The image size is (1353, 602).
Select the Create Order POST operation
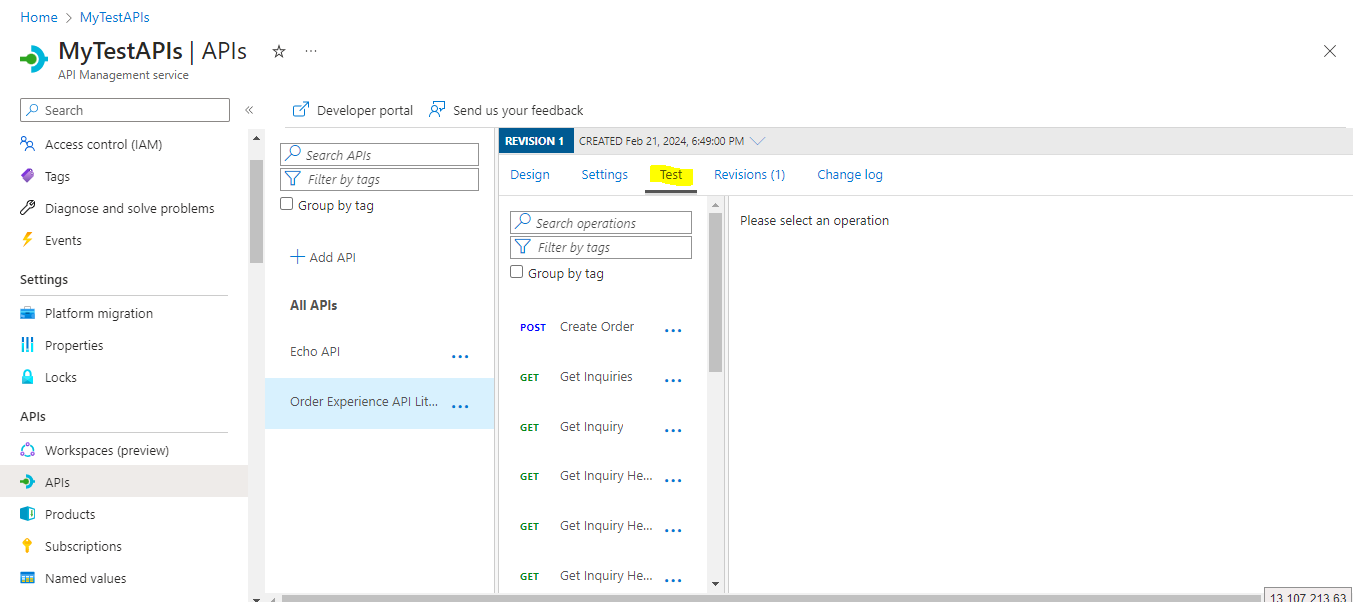(597, 327)
